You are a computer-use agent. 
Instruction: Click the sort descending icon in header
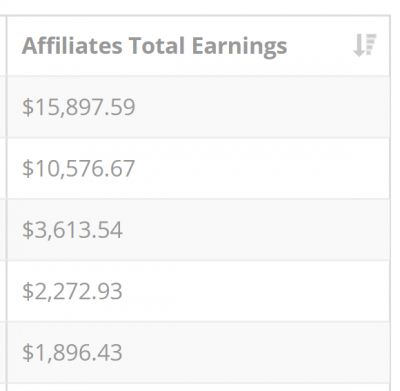point(365,45)
